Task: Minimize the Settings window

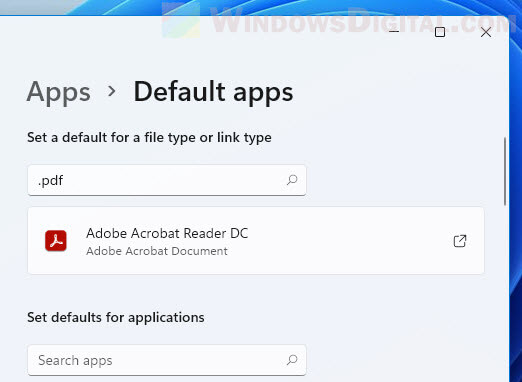Action: pyautogui.click(x=394, y=32)
